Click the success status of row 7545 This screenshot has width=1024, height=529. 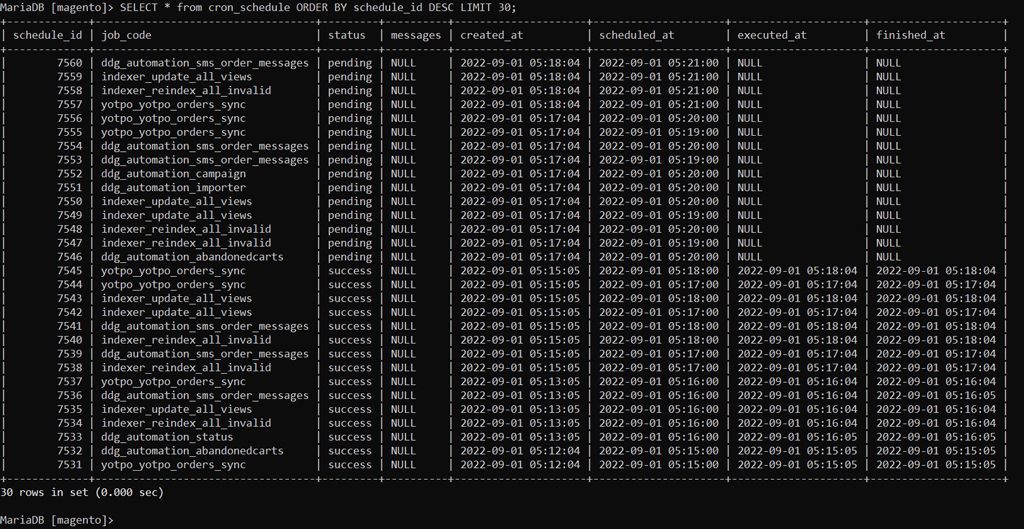click(350, 270)
